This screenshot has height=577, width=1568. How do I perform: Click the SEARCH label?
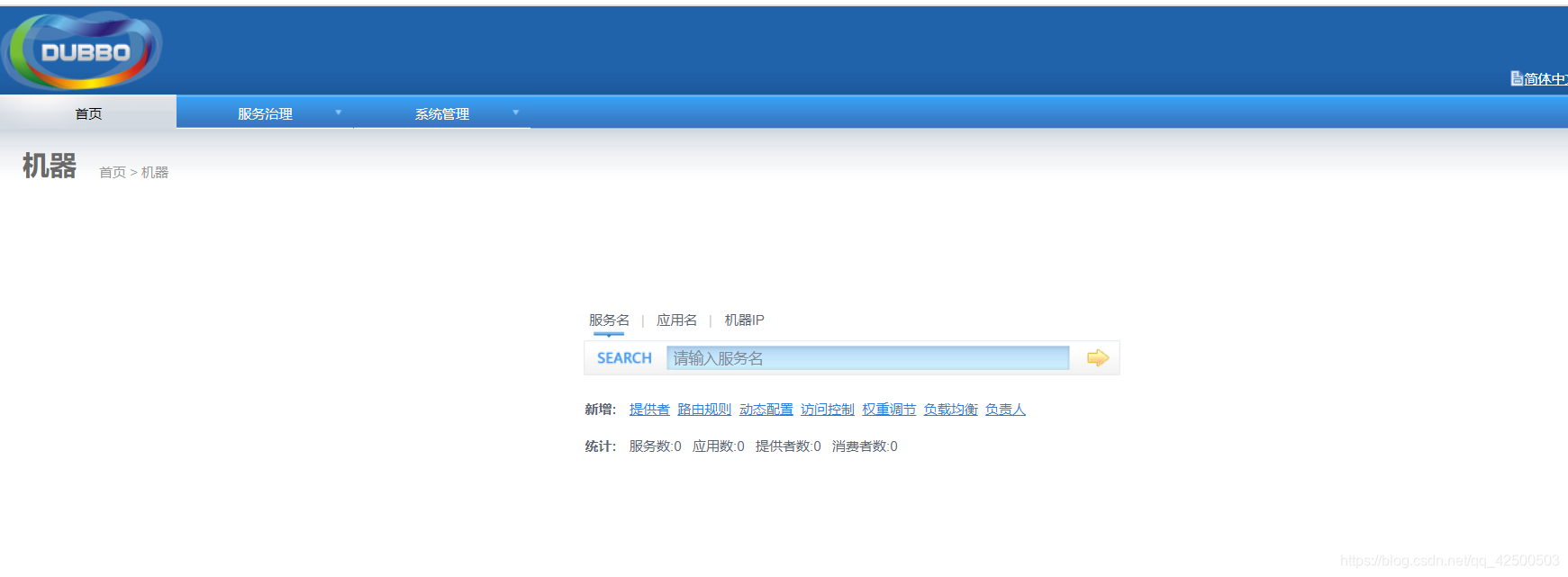coord(624,358)
